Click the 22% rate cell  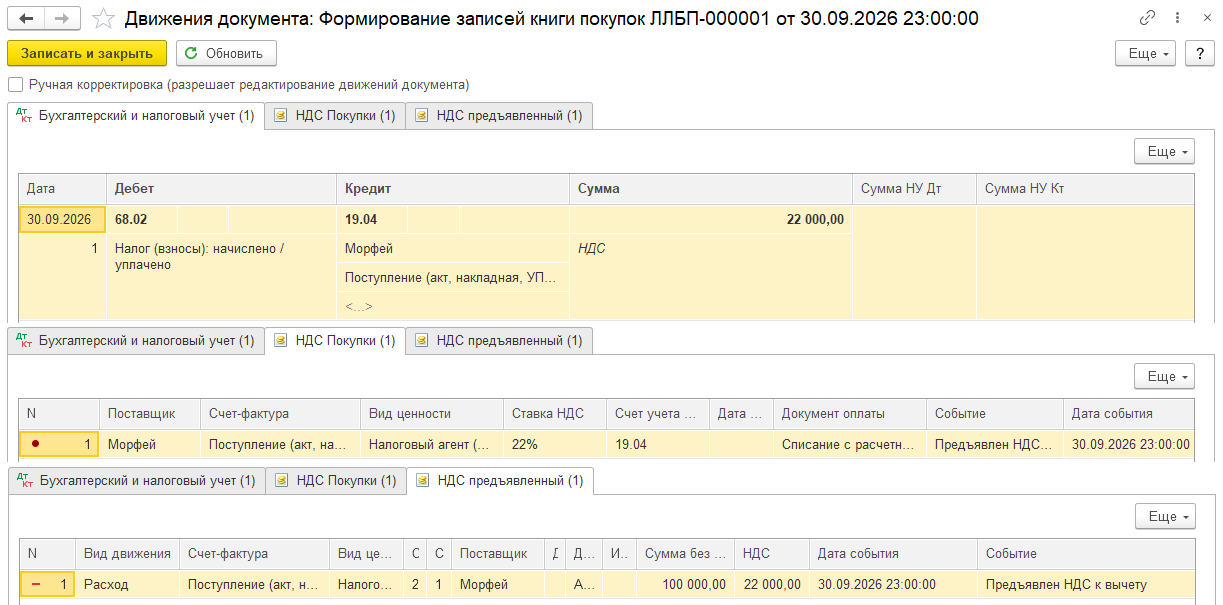tap(554, 444)
